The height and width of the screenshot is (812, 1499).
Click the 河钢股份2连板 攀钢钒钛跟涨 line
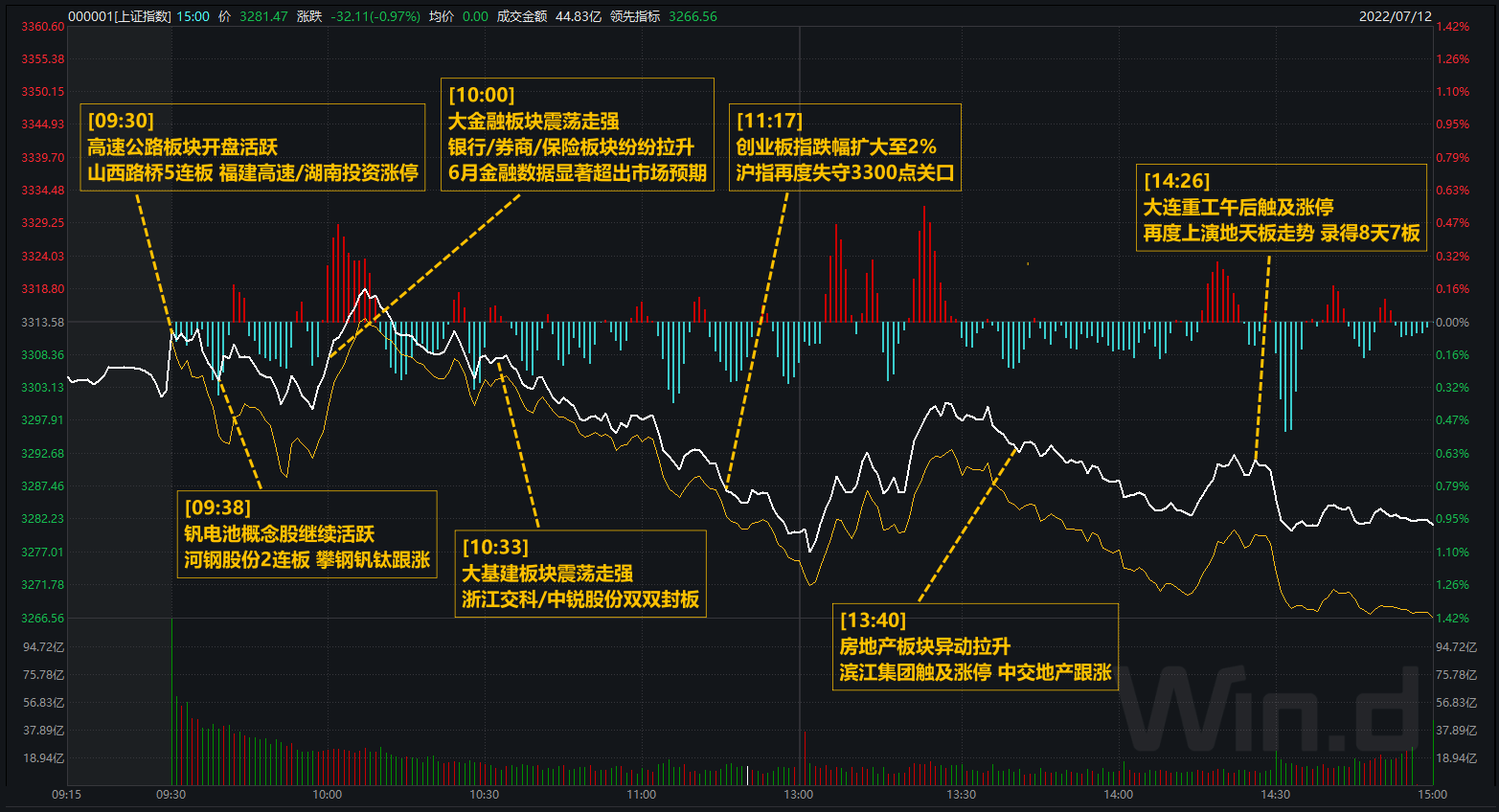(x=307, y=560)
